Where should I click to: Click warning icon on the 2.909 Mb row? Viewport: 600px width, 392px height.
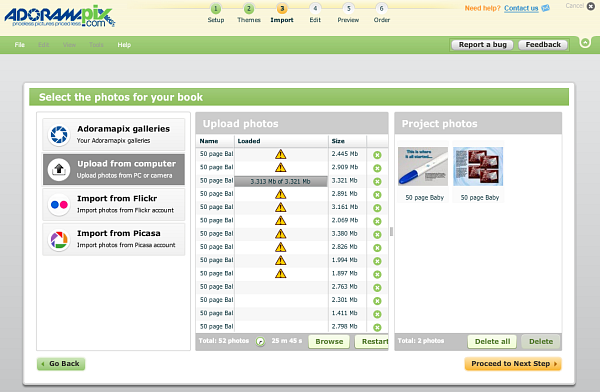tap(280, 167)
